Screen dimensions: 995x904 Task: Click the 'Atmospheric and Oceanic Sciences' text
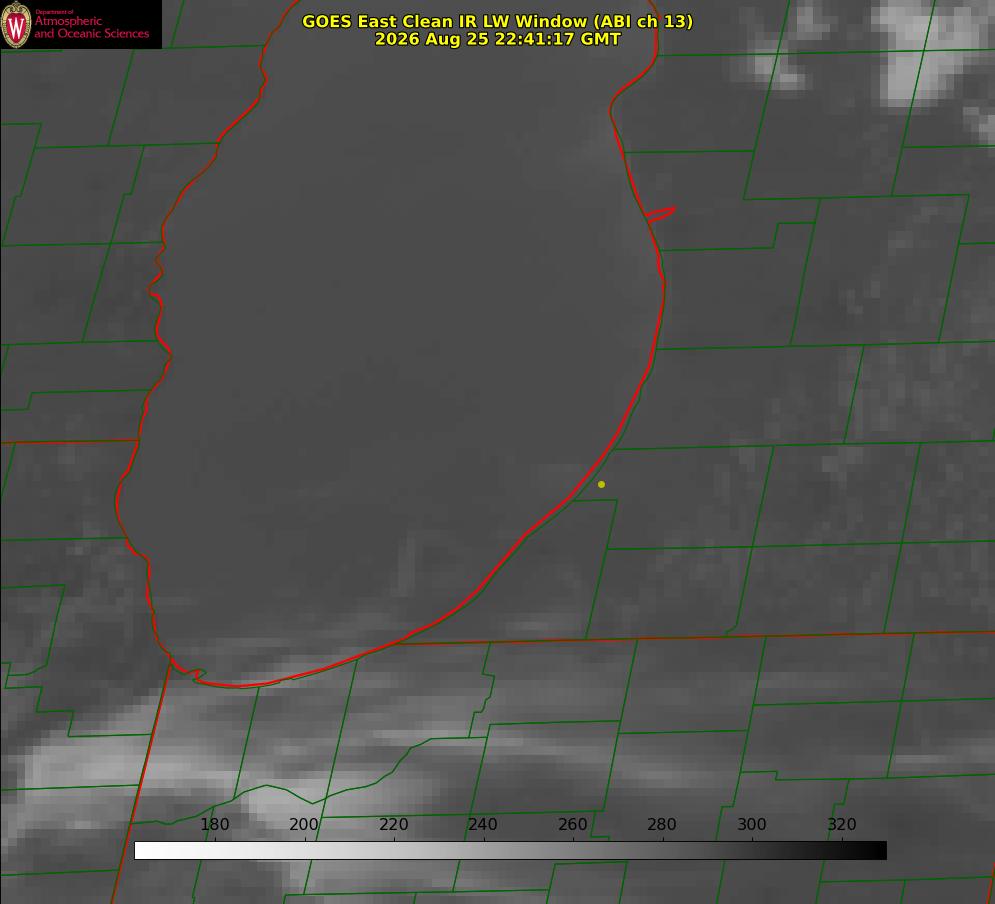(x=91, y=27)
